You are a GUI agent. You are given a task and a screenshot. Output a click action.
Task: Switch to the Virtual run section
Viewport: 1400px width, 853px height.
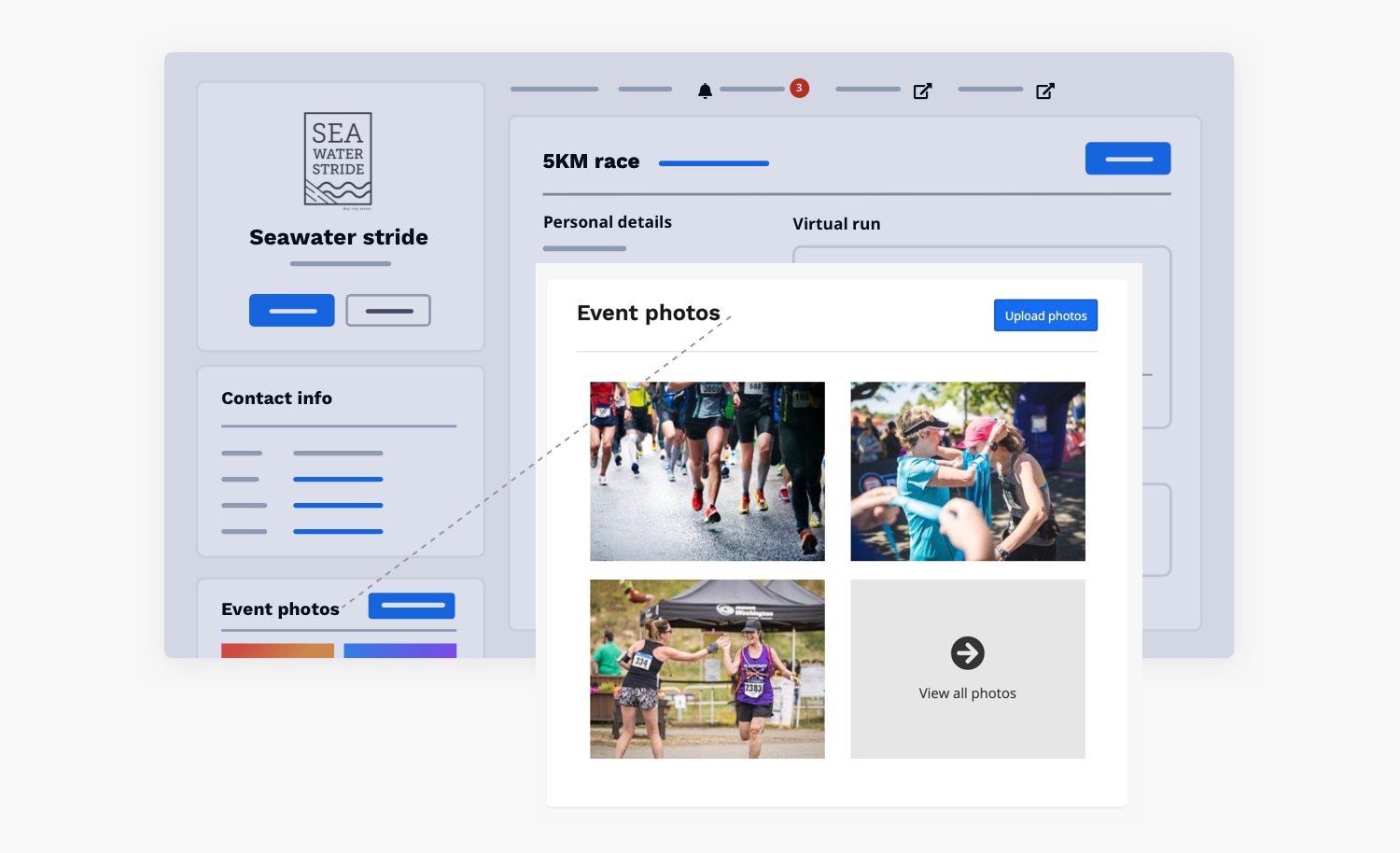836,224
